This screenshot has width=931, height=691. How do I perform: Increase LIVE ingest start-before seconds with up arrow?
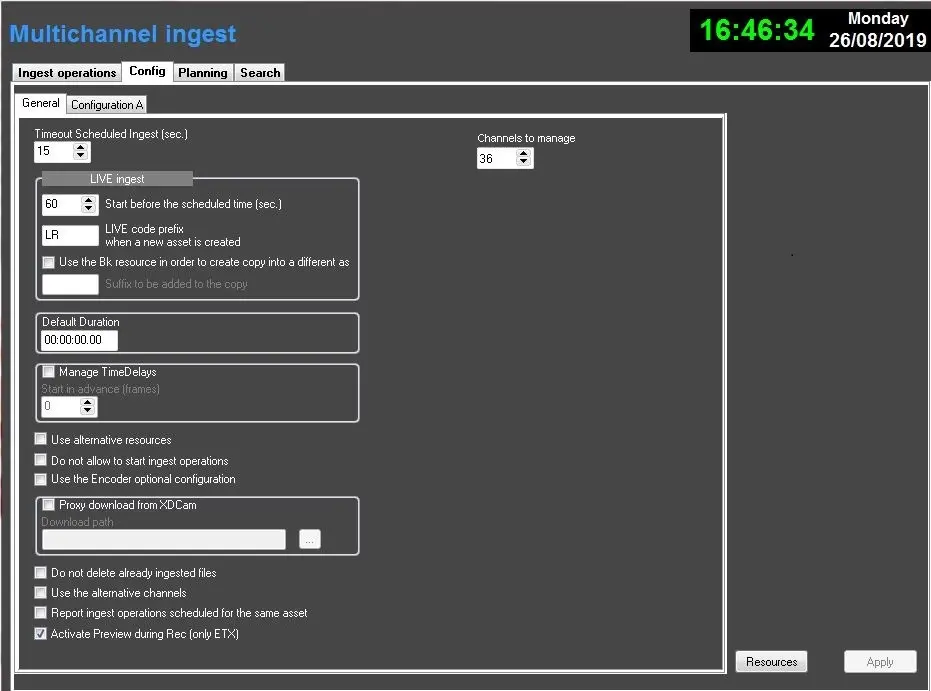click(88, 199)
